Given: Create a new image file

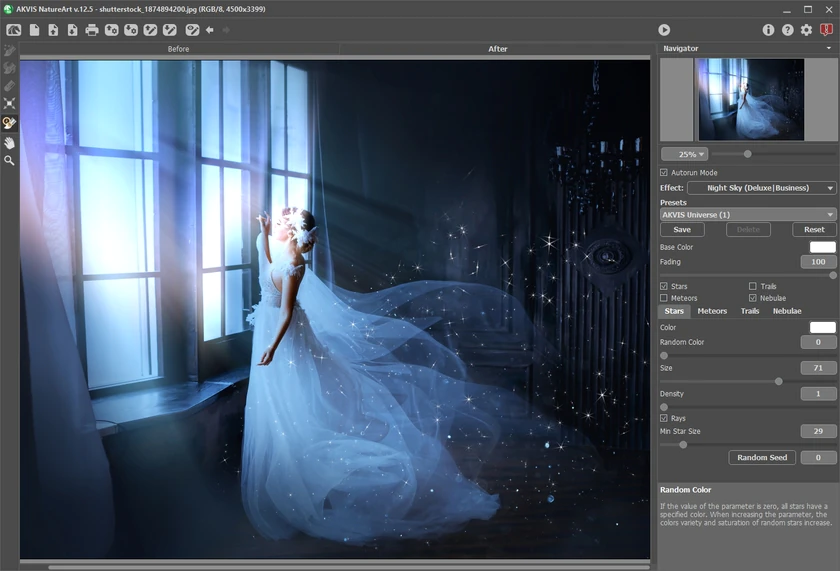Looking at the screenshot, I should 34,30.
